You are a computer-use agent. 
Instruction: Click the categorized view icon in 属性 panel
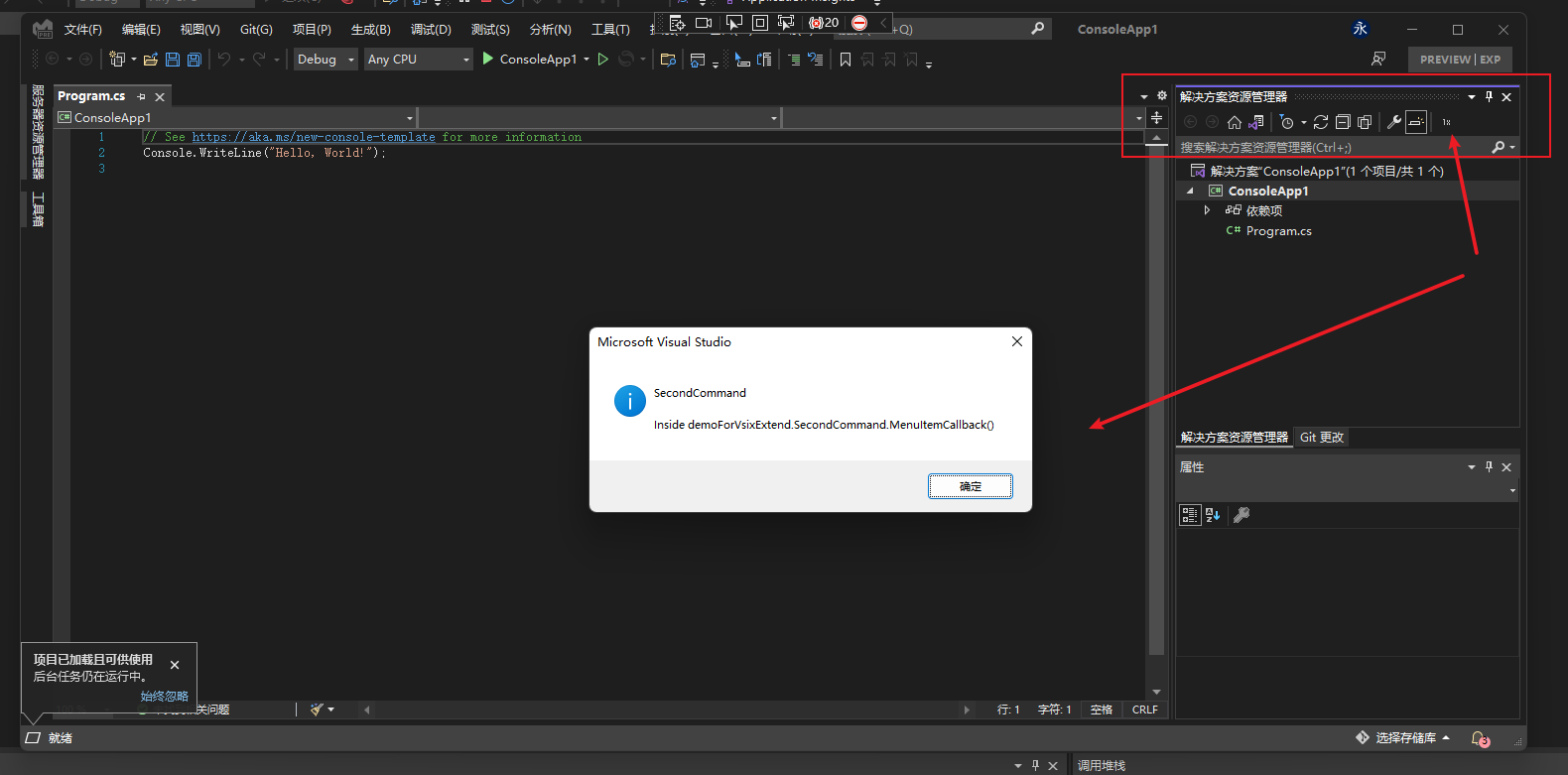1190,515
